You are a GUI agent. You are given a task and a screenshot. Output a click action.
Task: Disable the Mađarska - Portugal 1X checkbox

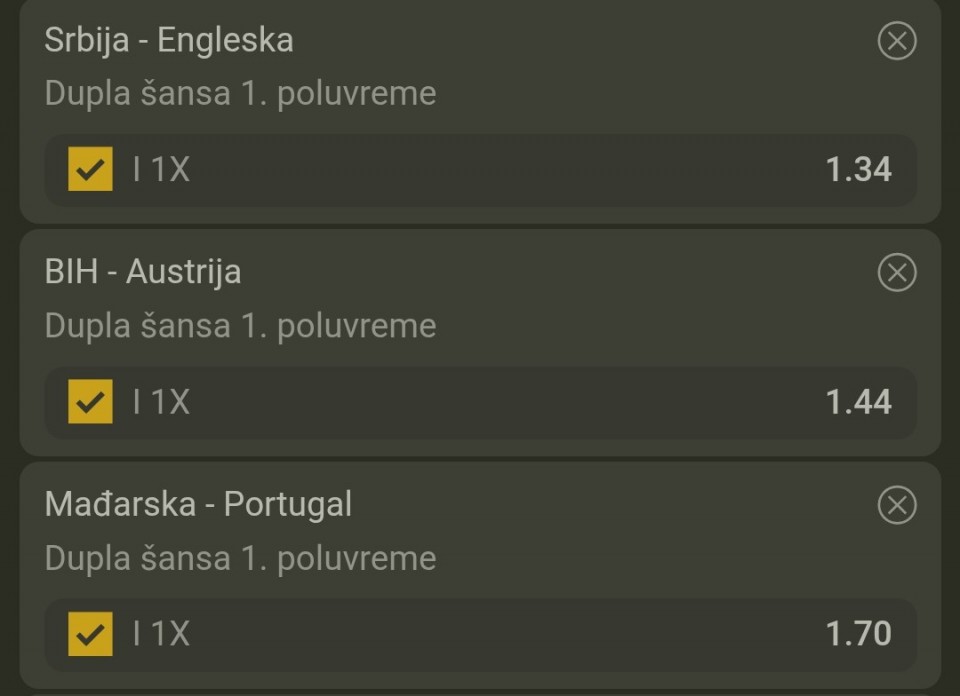pos(90,633)
